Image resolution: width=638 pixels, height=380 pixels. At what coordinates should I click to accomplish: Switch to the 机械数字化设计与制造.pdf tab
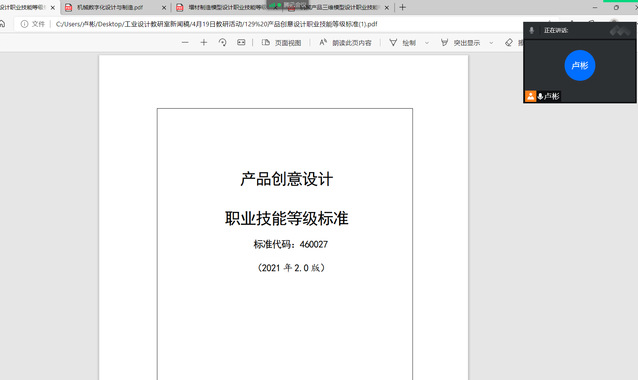click(x=111, y=7)
